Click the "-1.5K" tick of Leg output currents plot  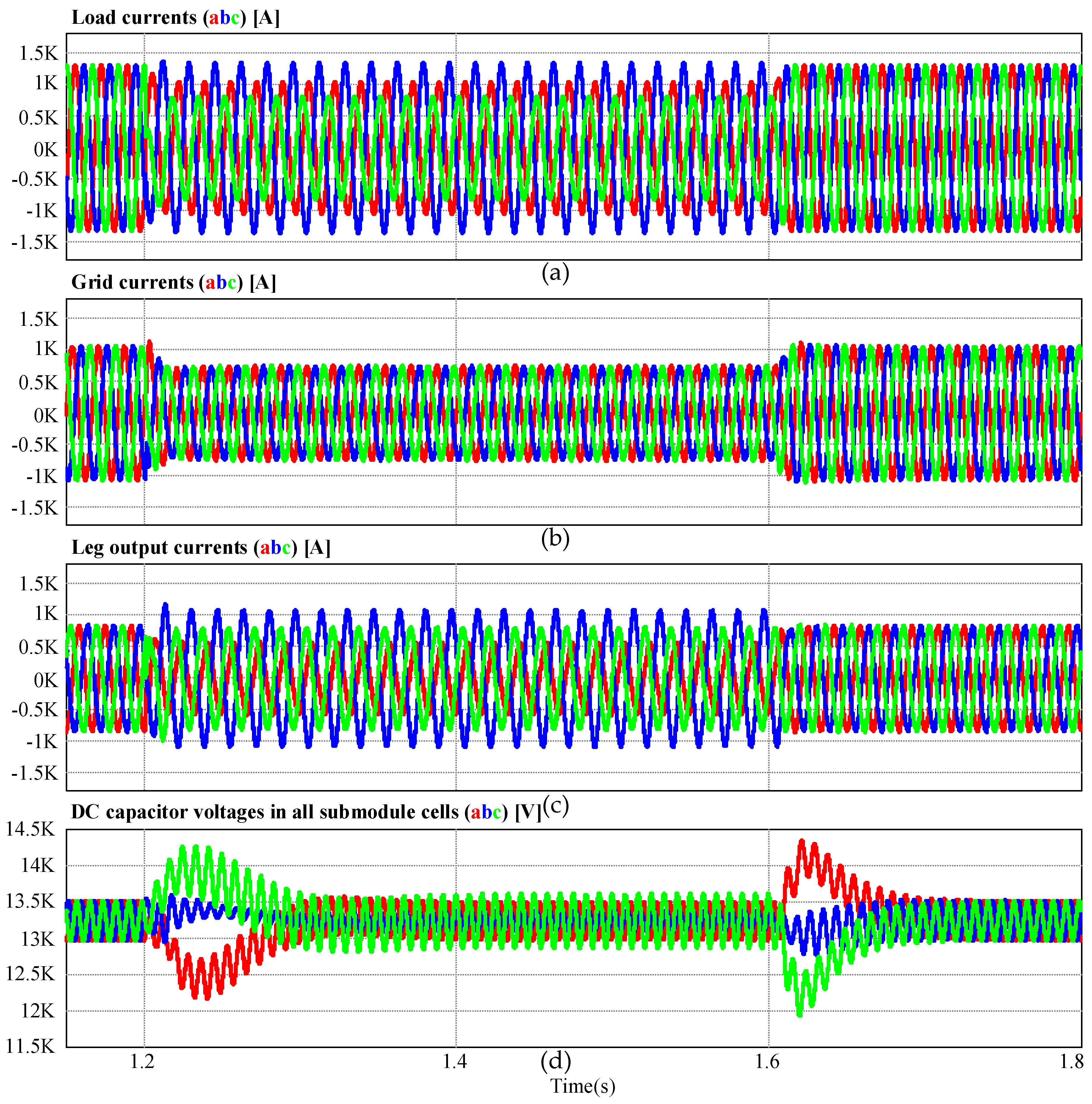(x=35, y=773)
